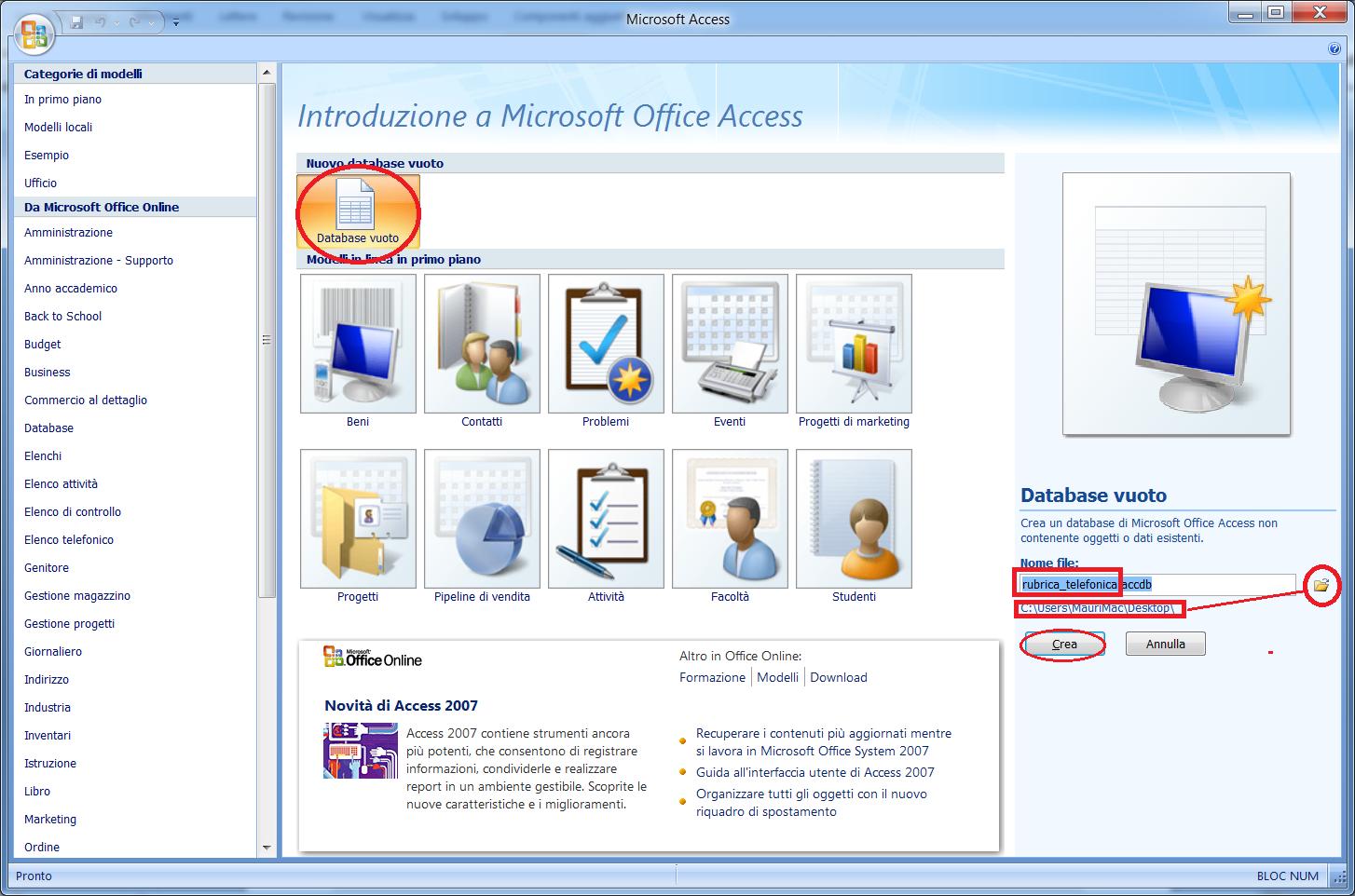Click the Save icon in quick access toolbar

tap(77, 21)
